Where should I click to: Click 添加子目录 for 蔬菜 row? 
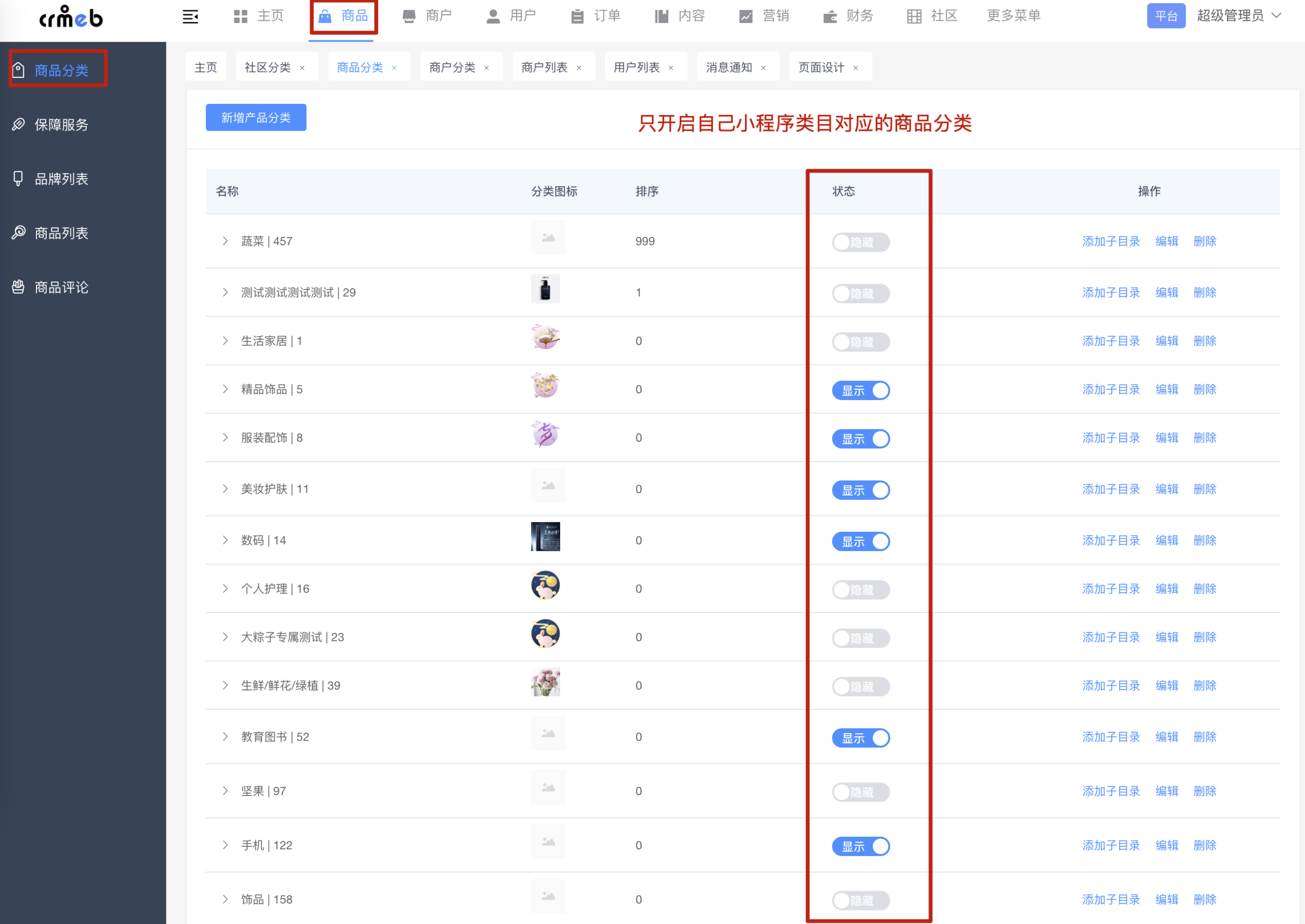click(1111, 241)
